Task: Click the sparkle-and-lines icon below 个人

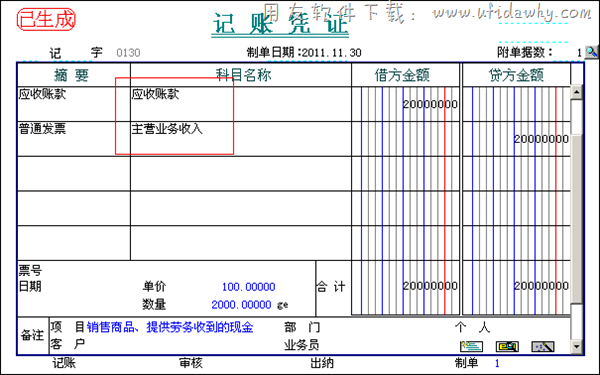Action: tap(471, 346)
